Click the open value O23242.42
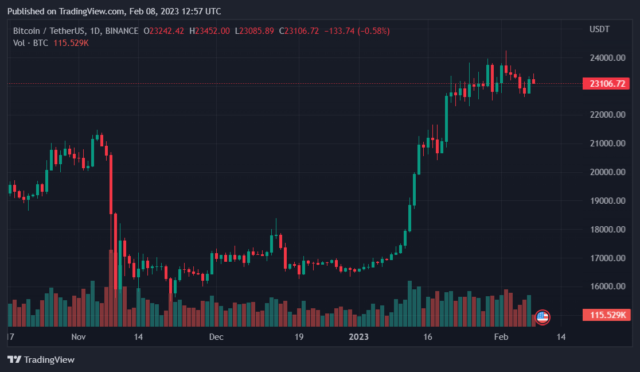The height and width of the screenshot is (372, 640). coord(164,31)
